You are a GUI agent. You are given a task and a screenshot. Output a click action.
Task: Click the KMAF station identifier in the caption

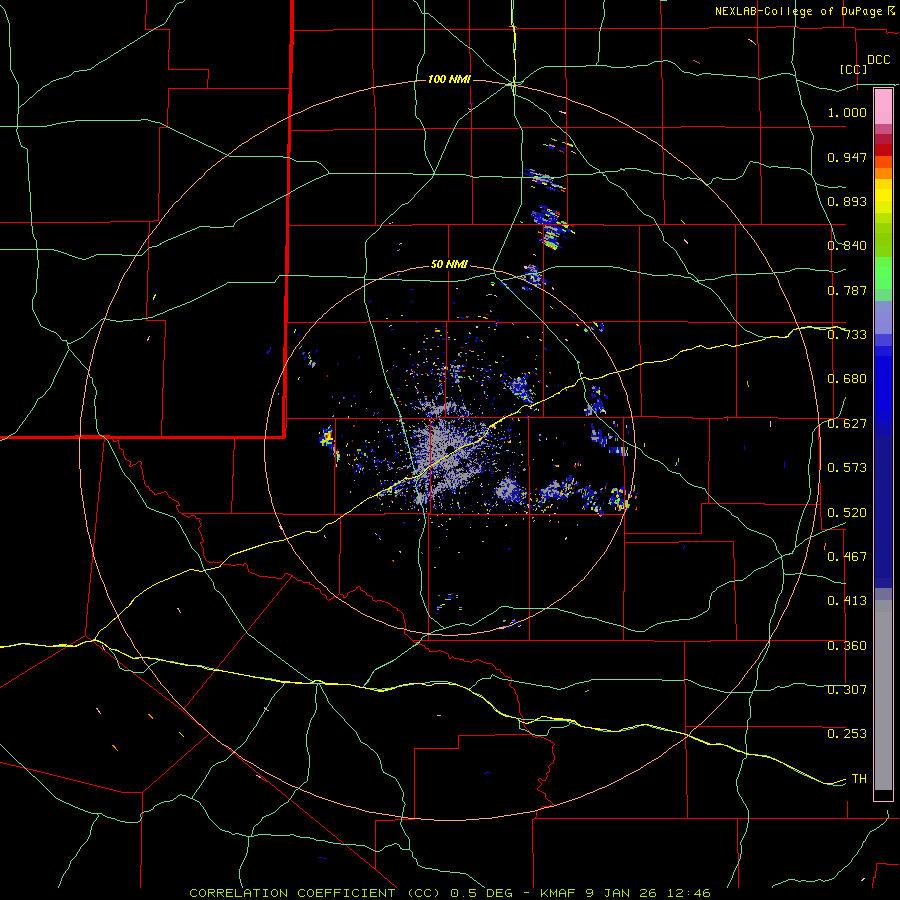point(559,893)
